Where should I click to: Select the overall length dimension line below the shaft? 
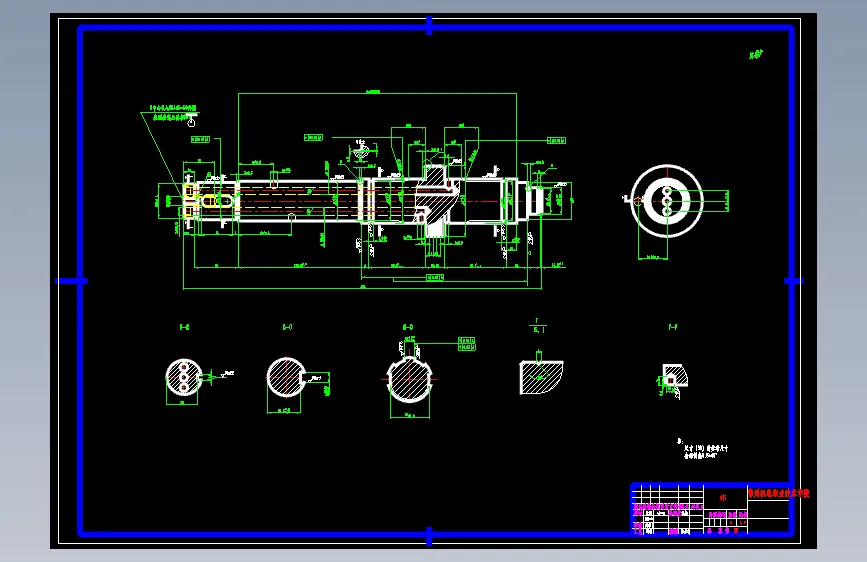(x=362, y=288)
